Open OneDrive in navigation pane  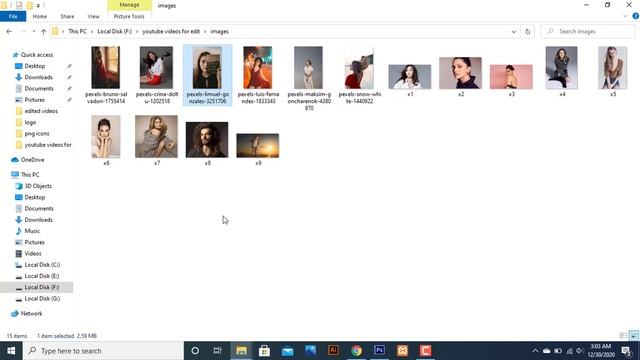pyautogui.click(x=32, y=160)
